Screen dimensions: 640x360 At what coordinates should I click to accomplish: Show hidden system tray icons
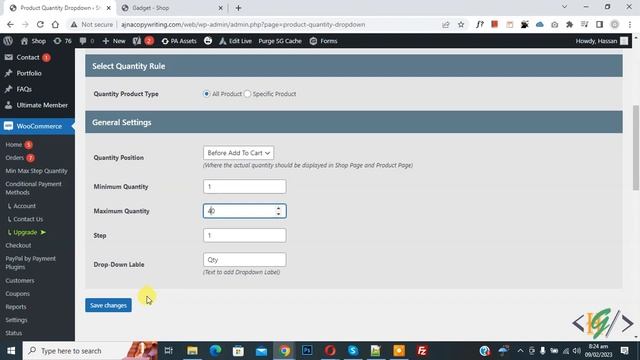(520, 351)
